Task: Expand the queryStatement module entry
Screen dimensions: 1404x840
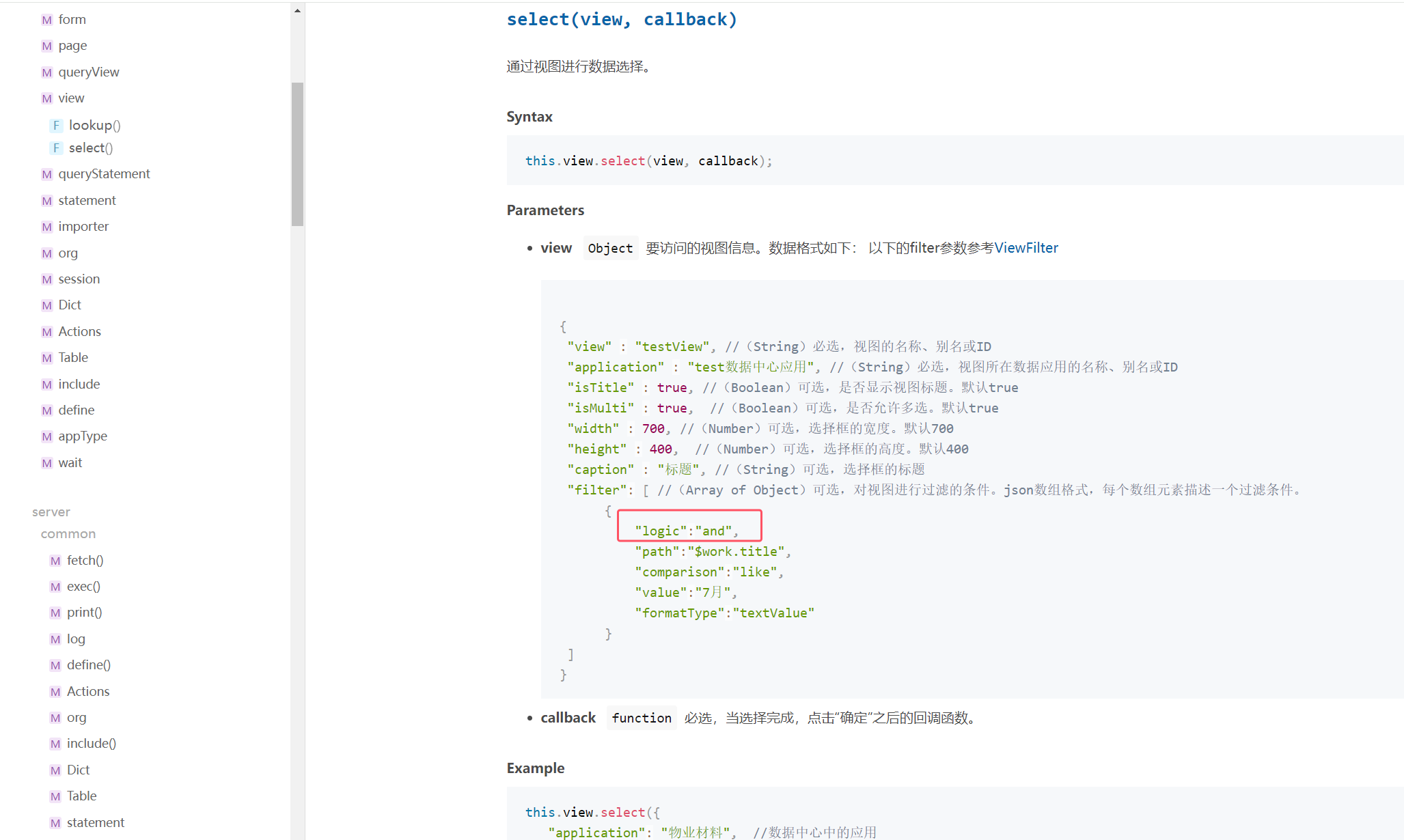Action: pos(104,174)
